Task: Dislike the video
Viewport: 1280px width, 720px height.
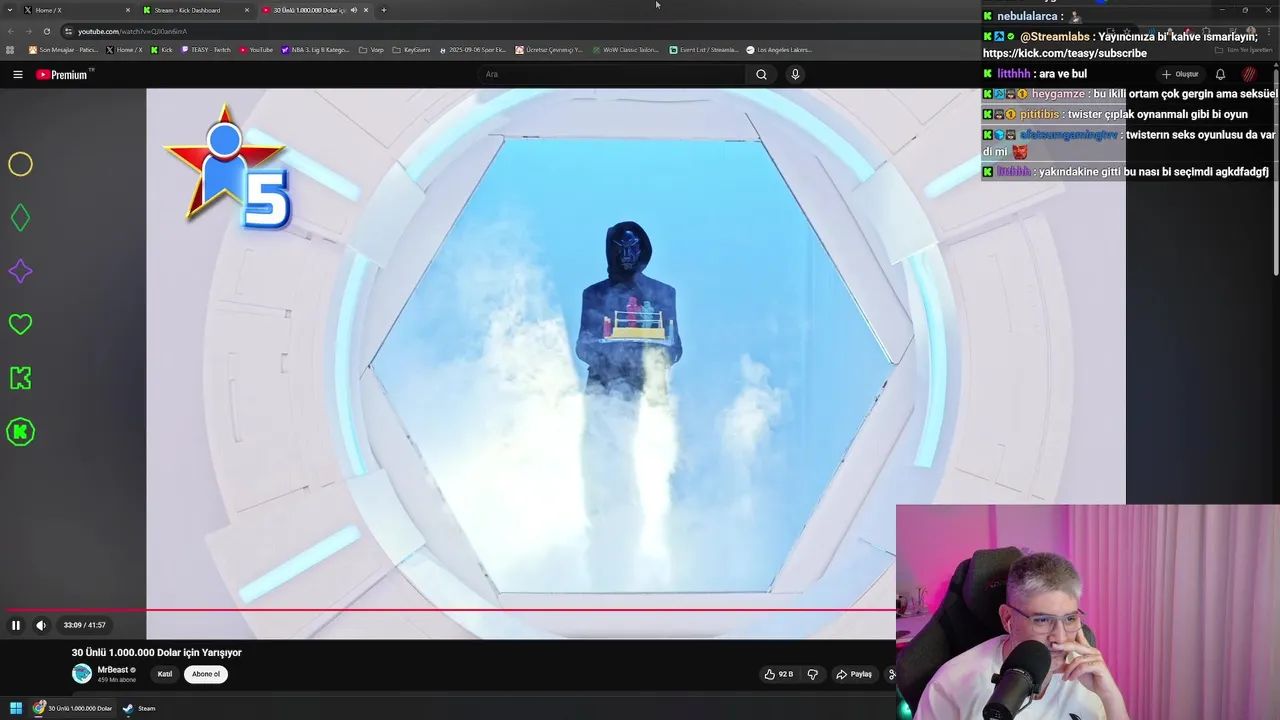Action: coord(813,674)
